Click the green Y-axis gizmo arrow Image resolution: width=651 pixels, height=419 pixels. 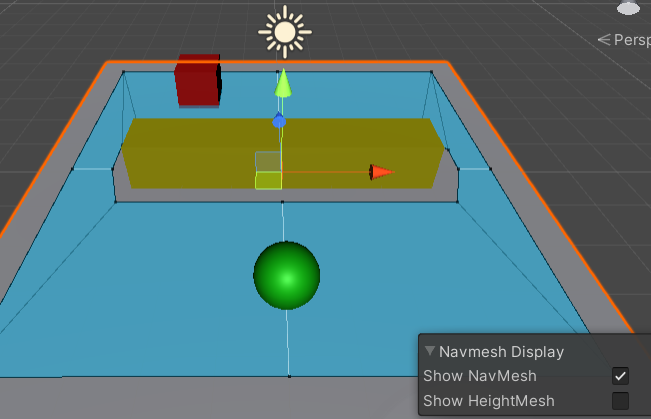[283, 83]
